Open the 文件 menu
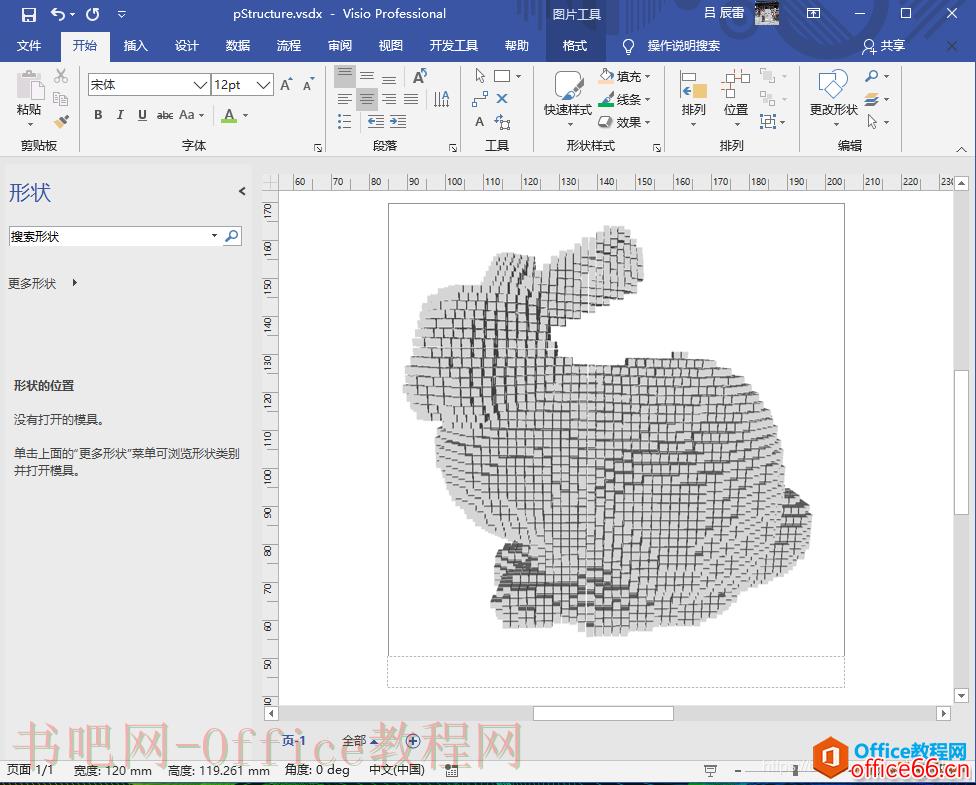Image resolution: width=976 pixels, height=785 pixels. (x=29, y=45)
